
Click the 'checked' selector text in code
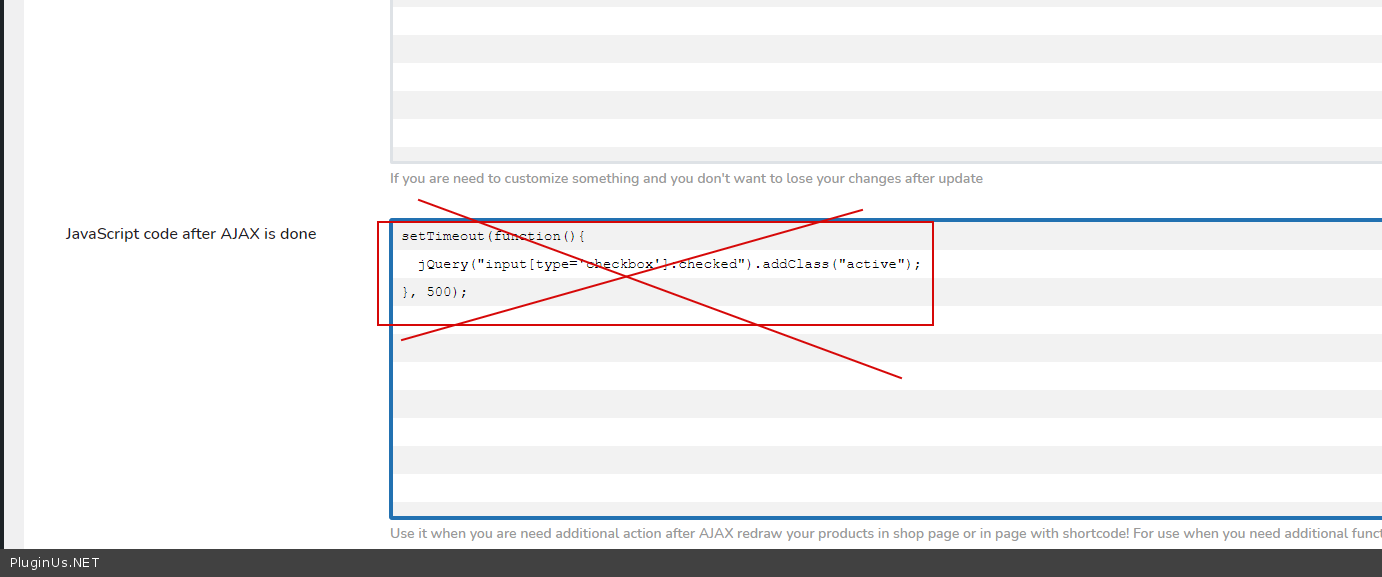pos(714,264)
